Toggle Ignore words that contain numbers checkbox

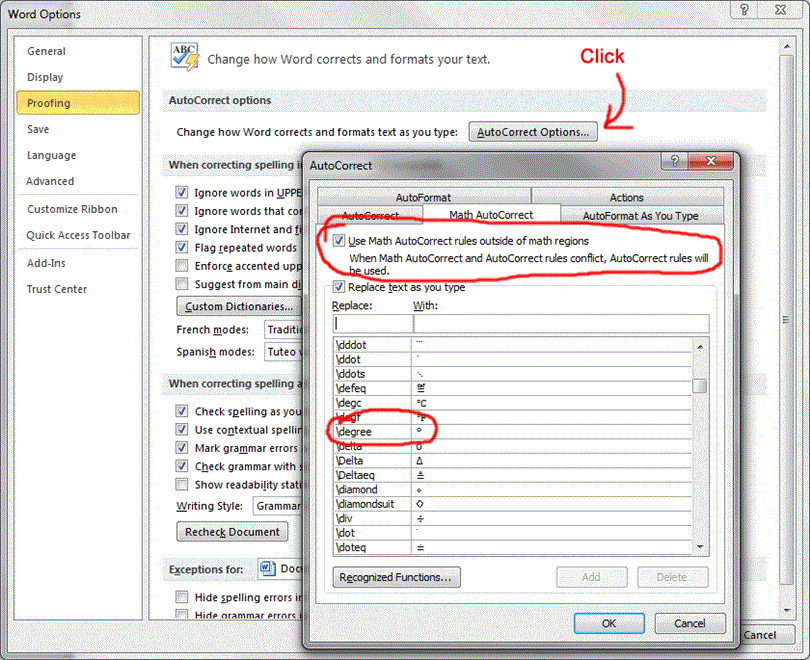point(181,210)
